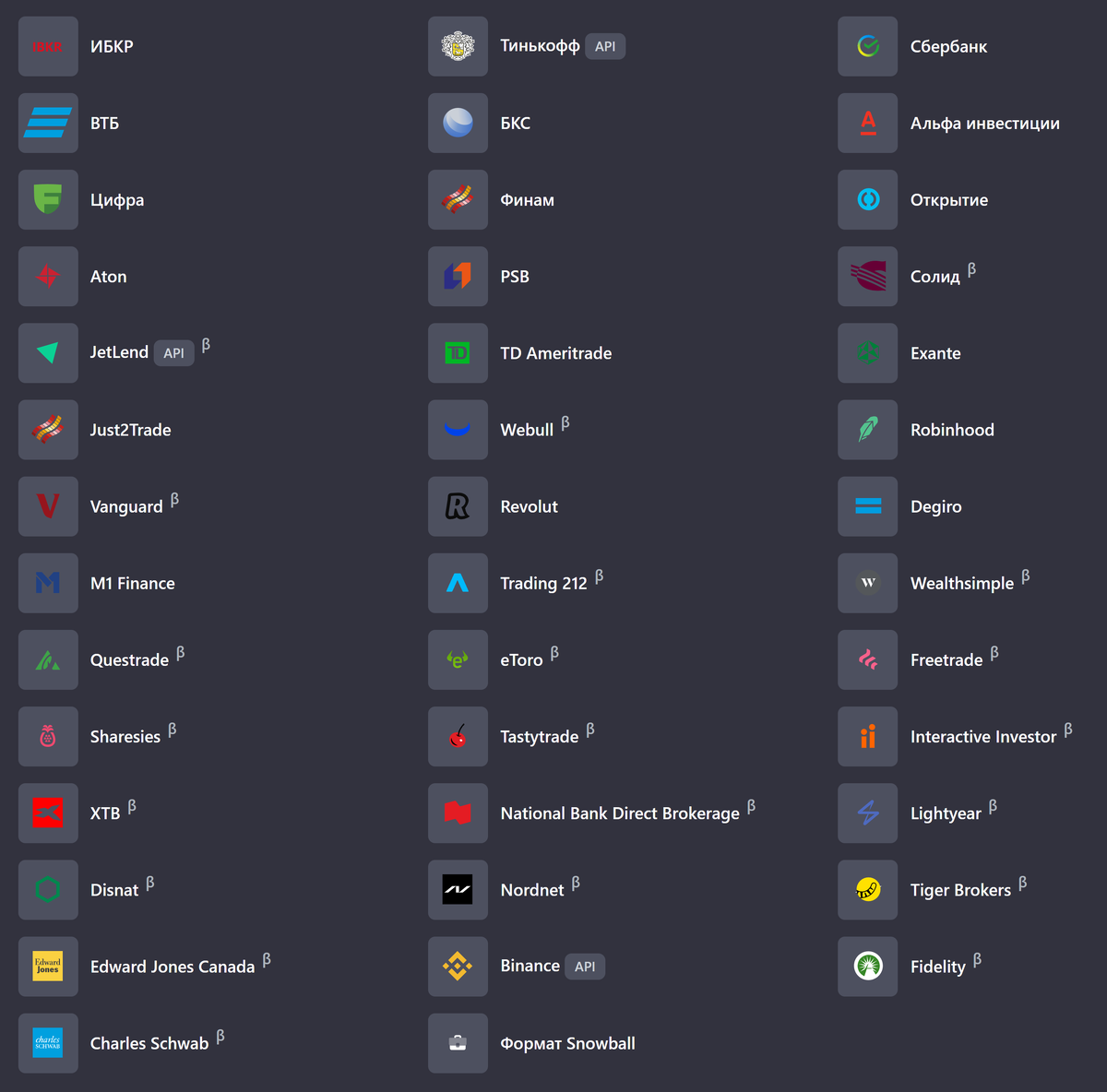
Task: Select the Robinhood feather icon
Action: [867, 429]
